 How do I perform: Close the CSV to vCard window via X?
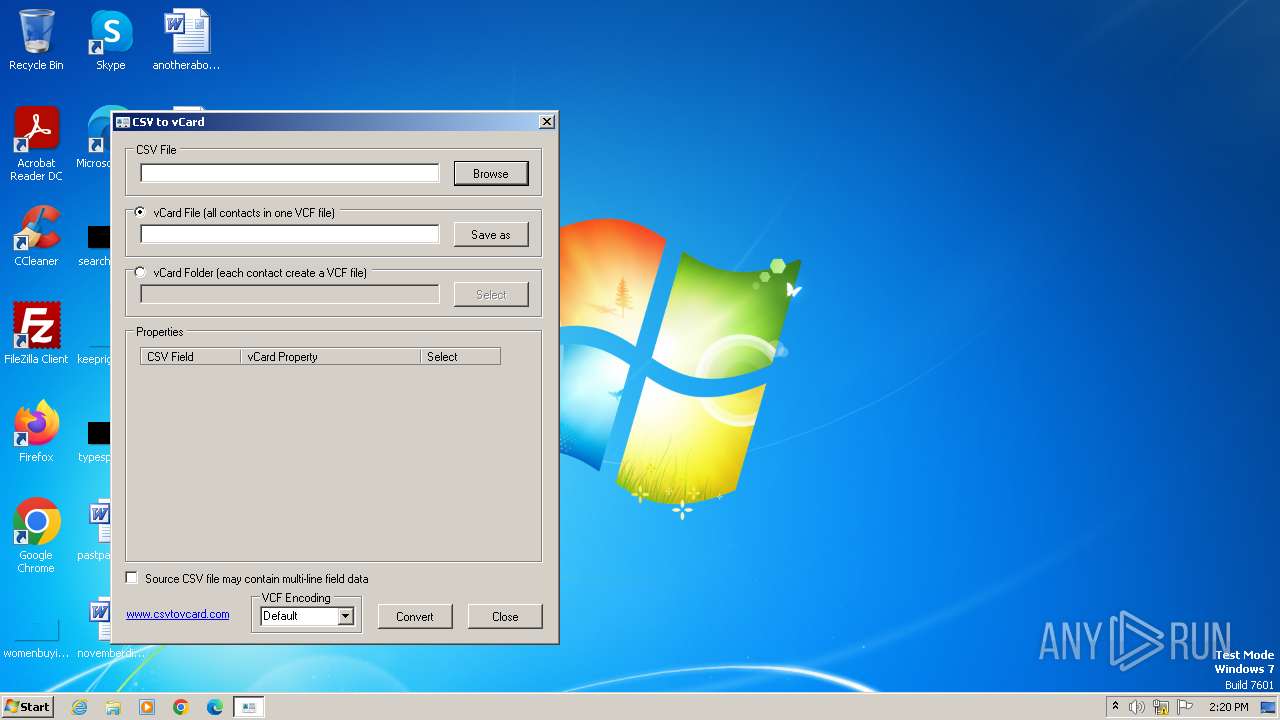(x=546, y=122)
